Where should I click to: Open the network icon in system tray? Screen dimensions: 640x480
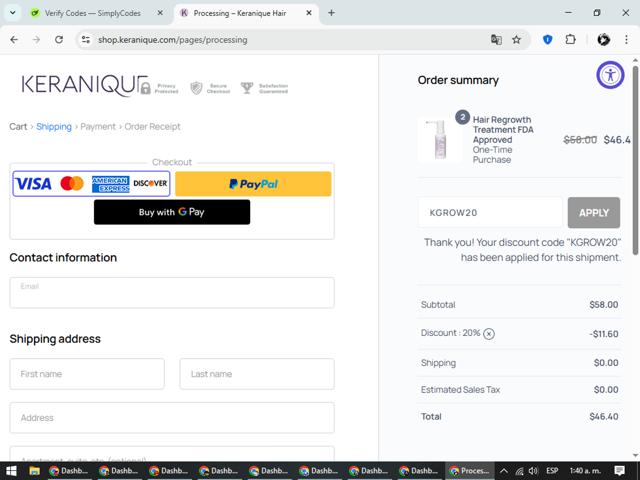click(x=519, y=471)
